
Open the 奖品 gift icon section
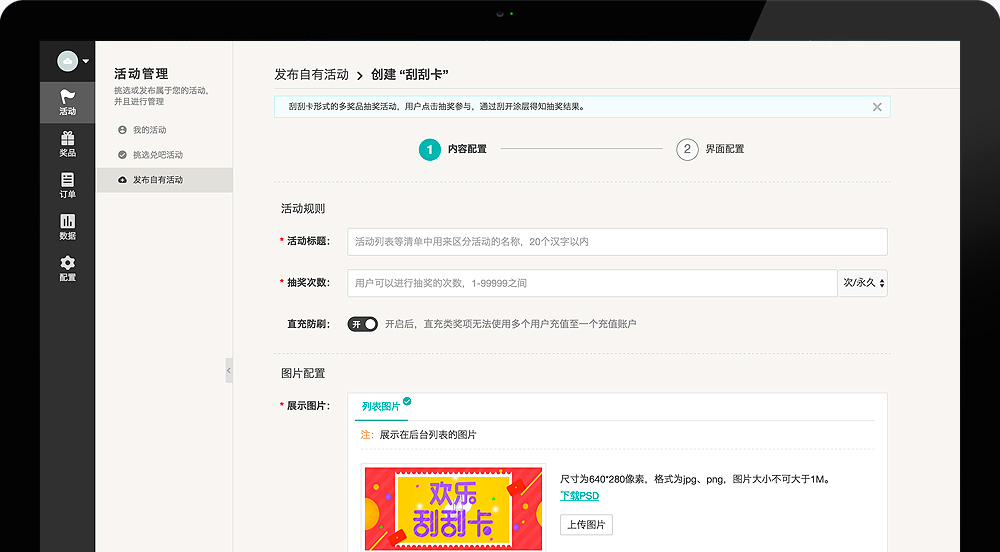pyautogui.click(x=67, y=144)
